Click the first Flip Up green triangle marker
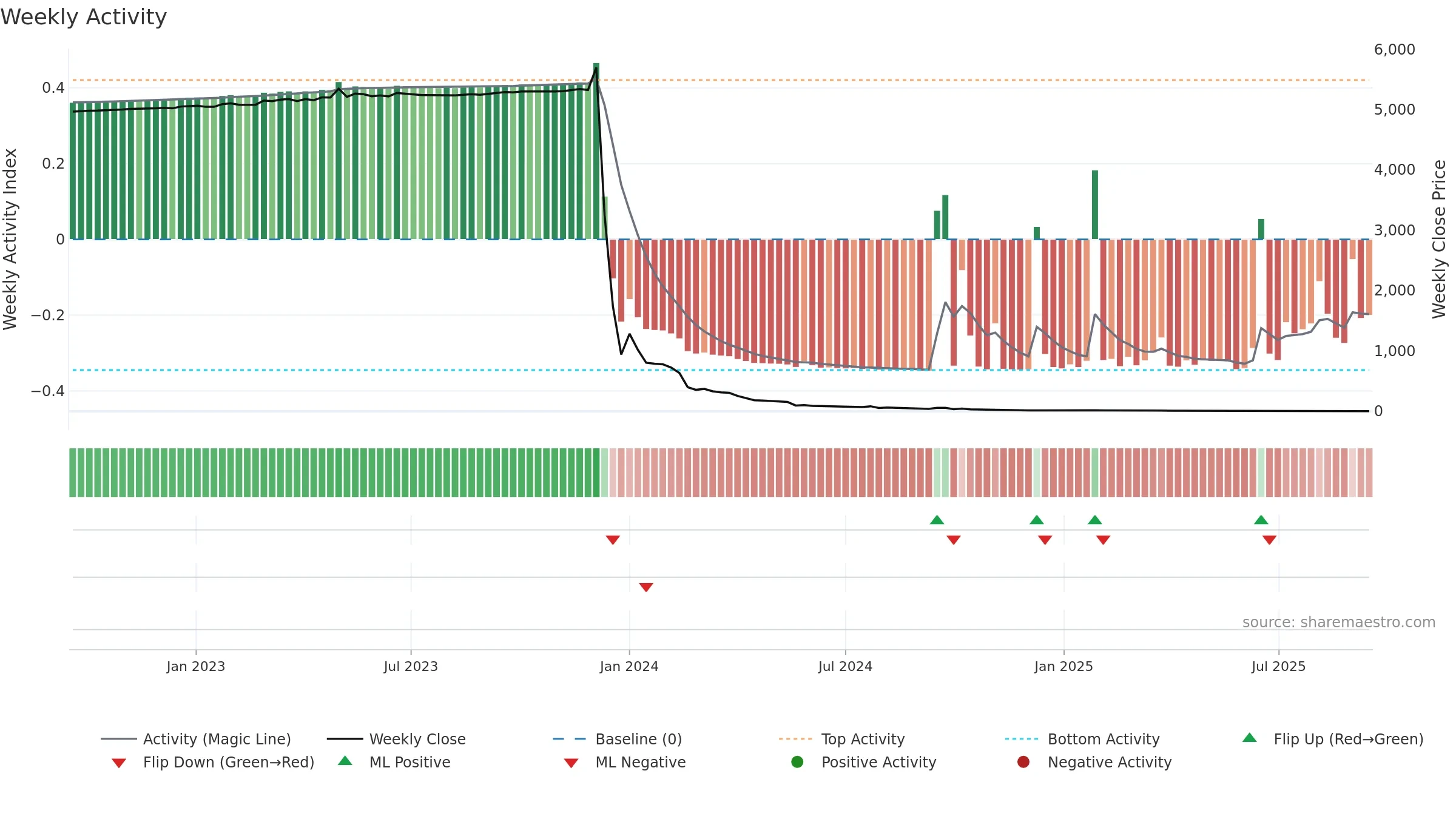1456x819 pixels. 937,520
